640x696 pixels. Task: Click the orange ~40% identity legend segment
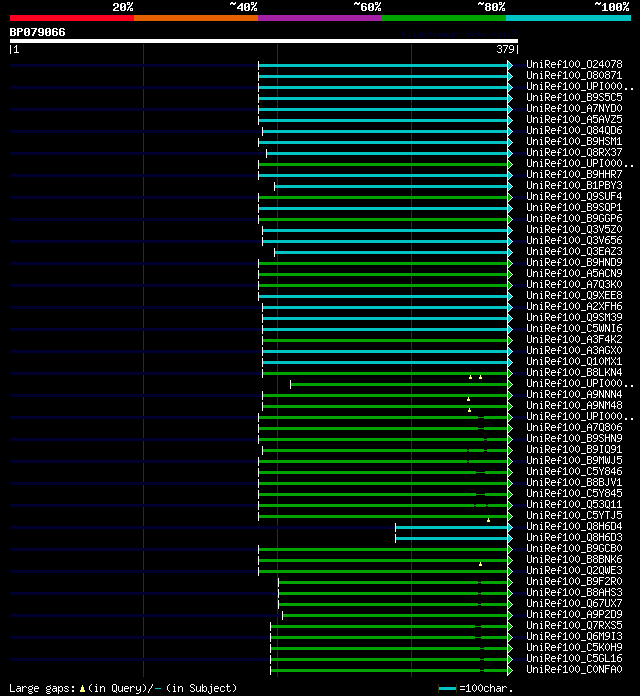(x=196, y=18)
